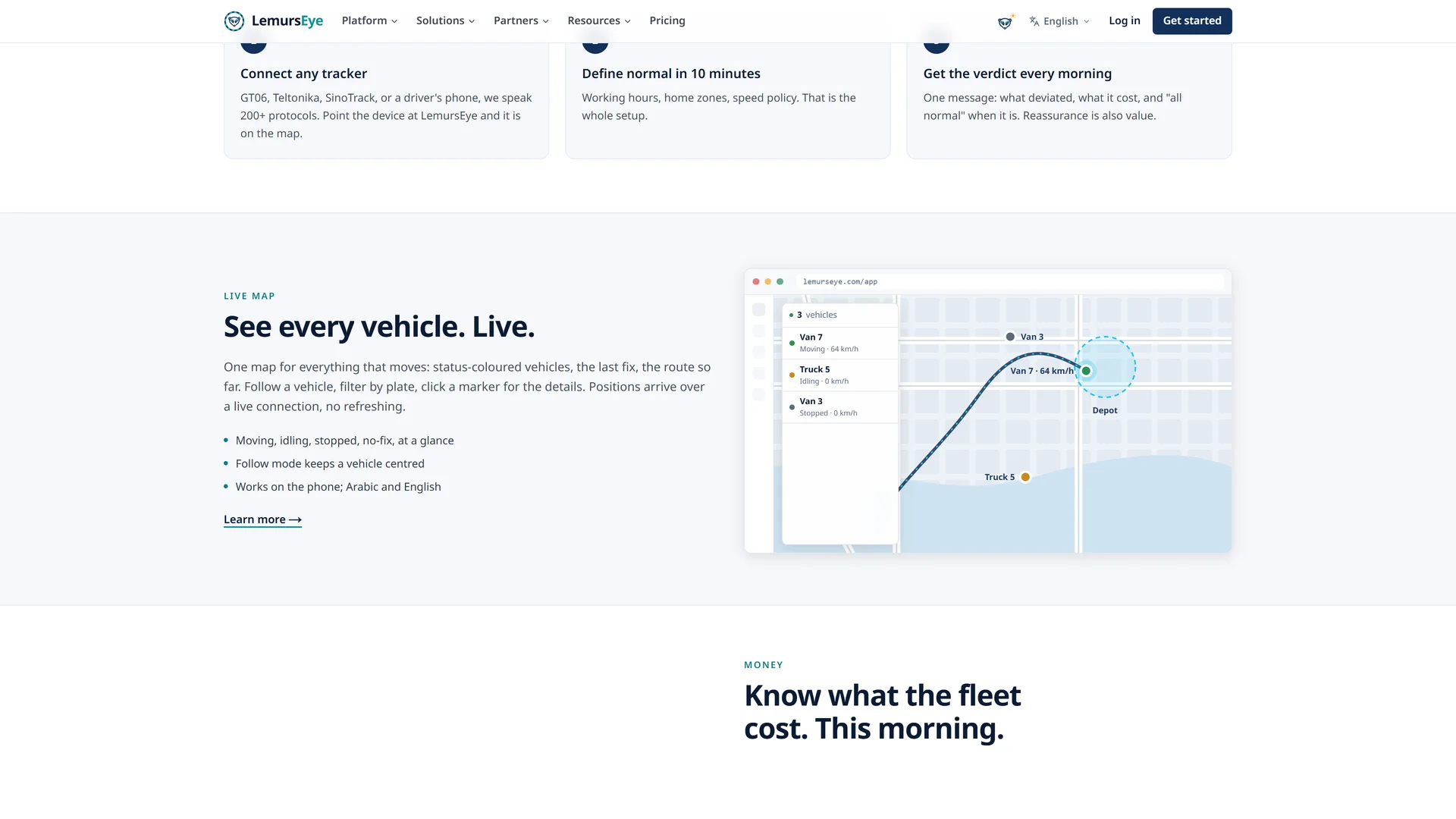Click the top sidebar icon in app mockup
Viewport: 1456px width, 819px height.
click(x=759, y=310)
